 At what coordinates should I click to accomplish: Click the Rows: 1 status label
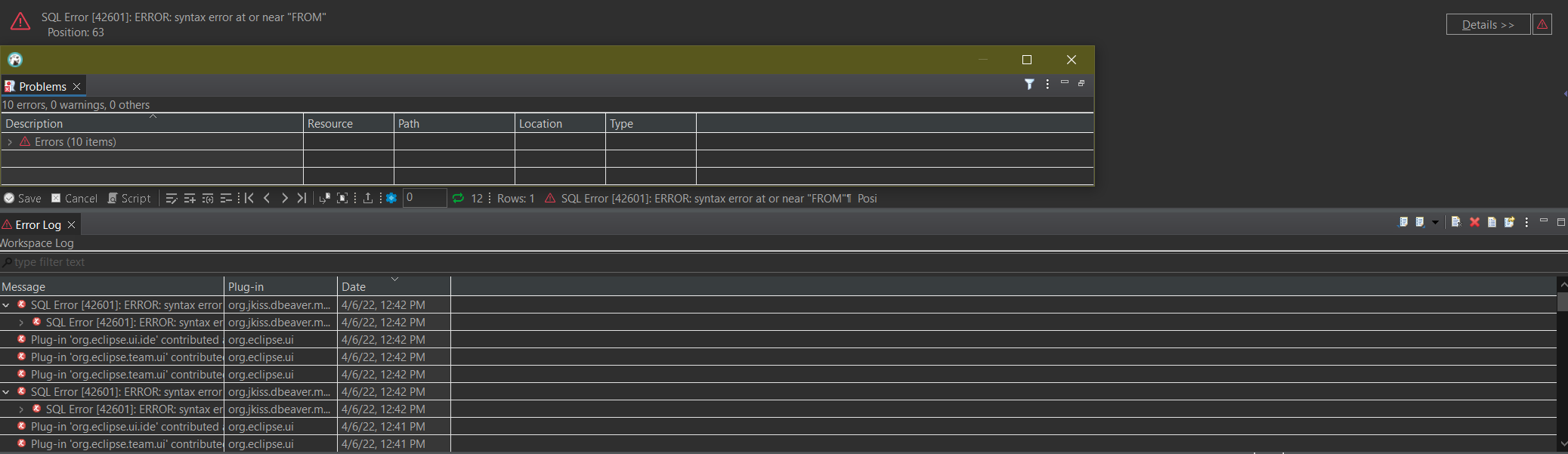coord(516,199)
